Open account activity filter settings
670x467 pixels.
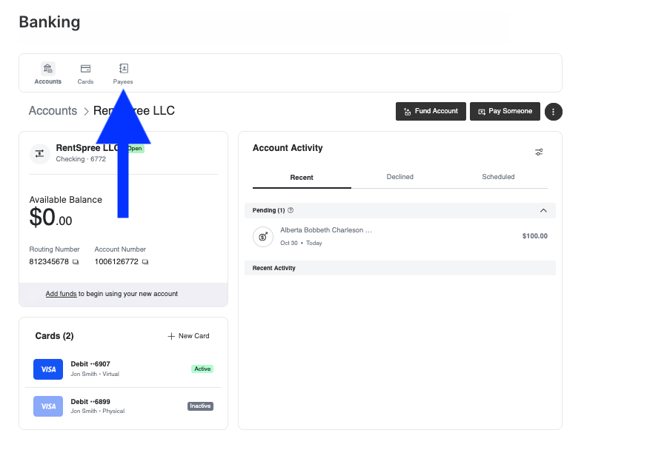(539, 152)
